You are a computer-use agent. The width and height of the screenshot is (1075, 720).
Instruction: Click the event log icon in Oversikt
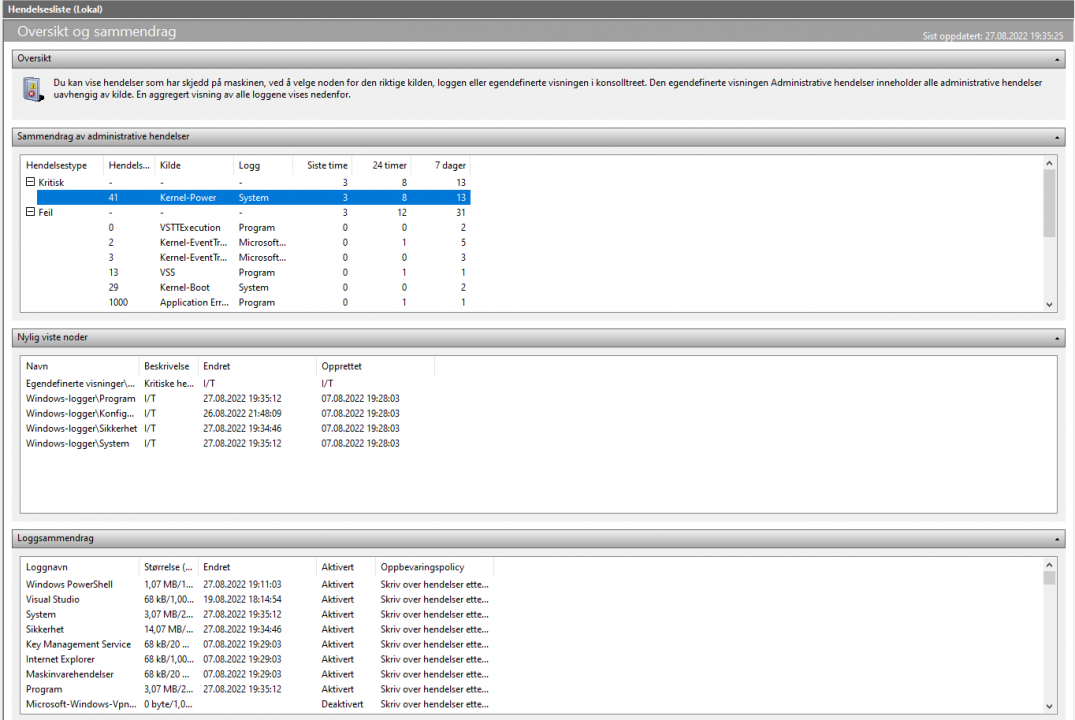[33, 90]
